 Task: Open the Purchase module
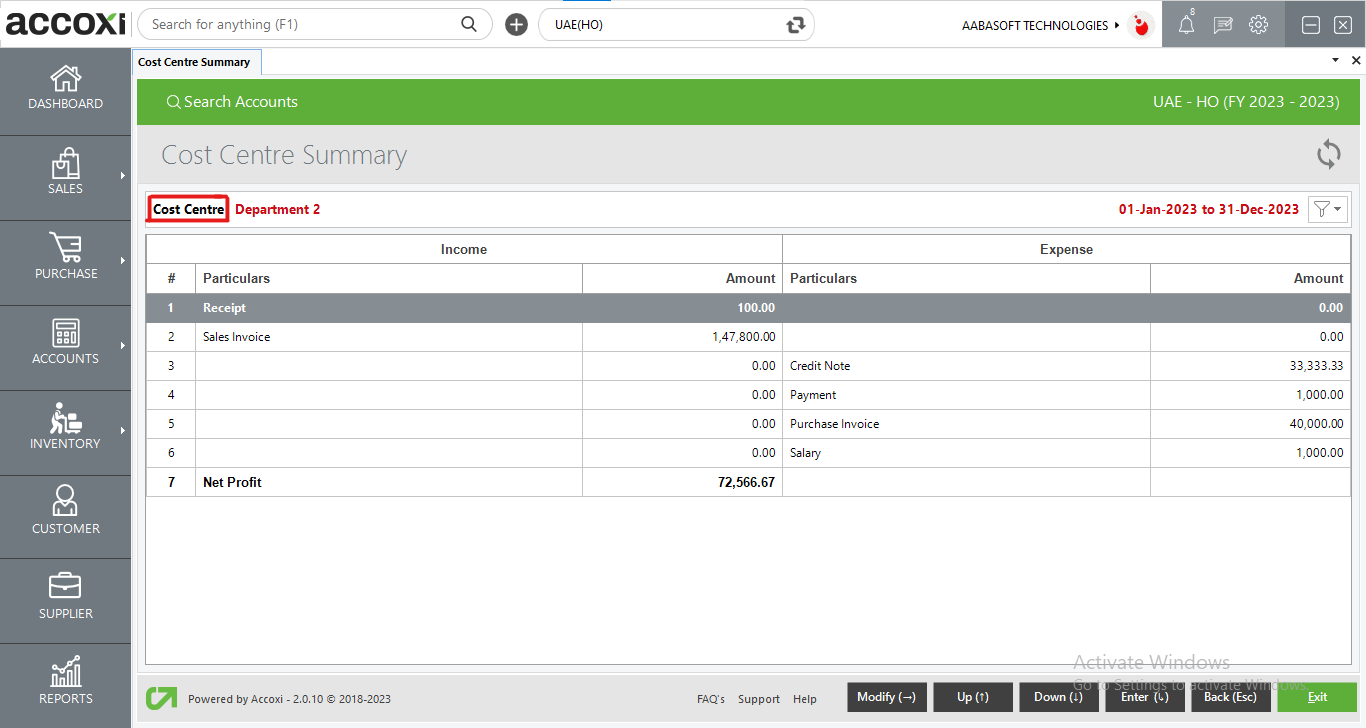[65, 258]
